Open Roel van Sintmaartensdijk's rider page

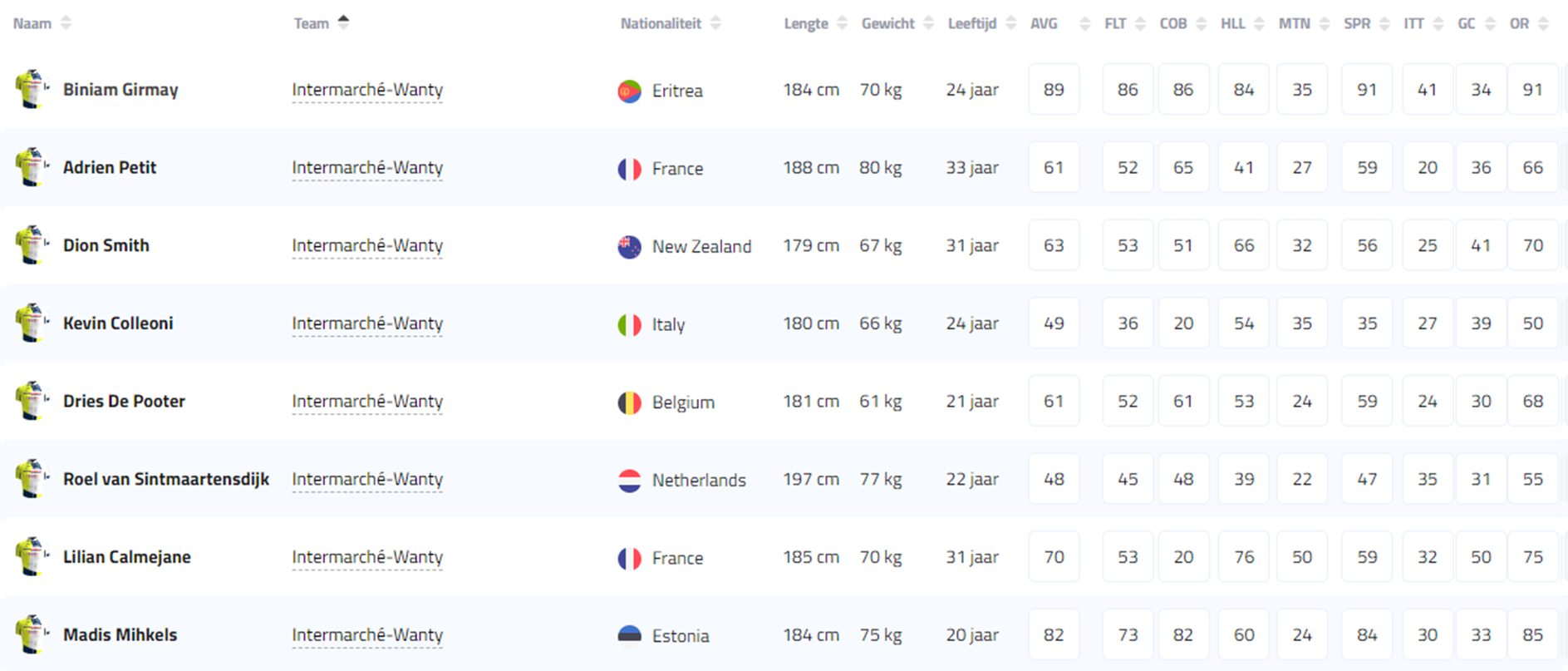coord(166,479)
